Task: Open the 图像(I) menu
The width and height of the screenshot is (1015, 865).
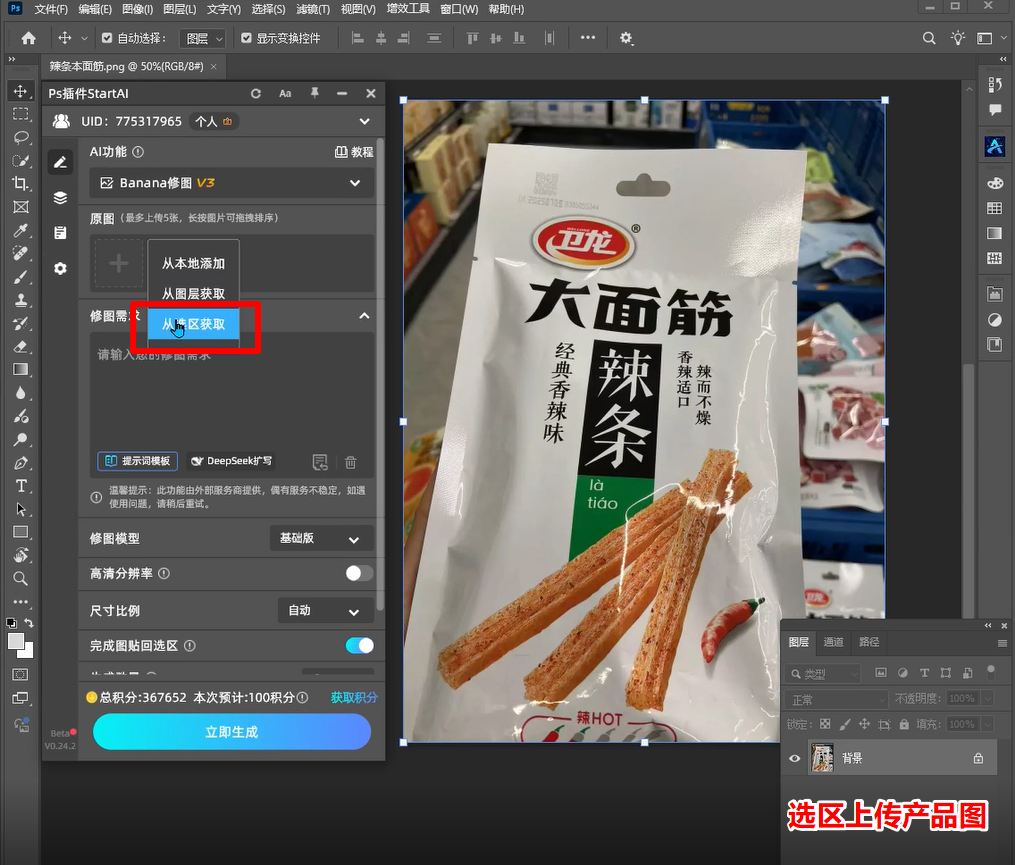Action: [137, 9]
